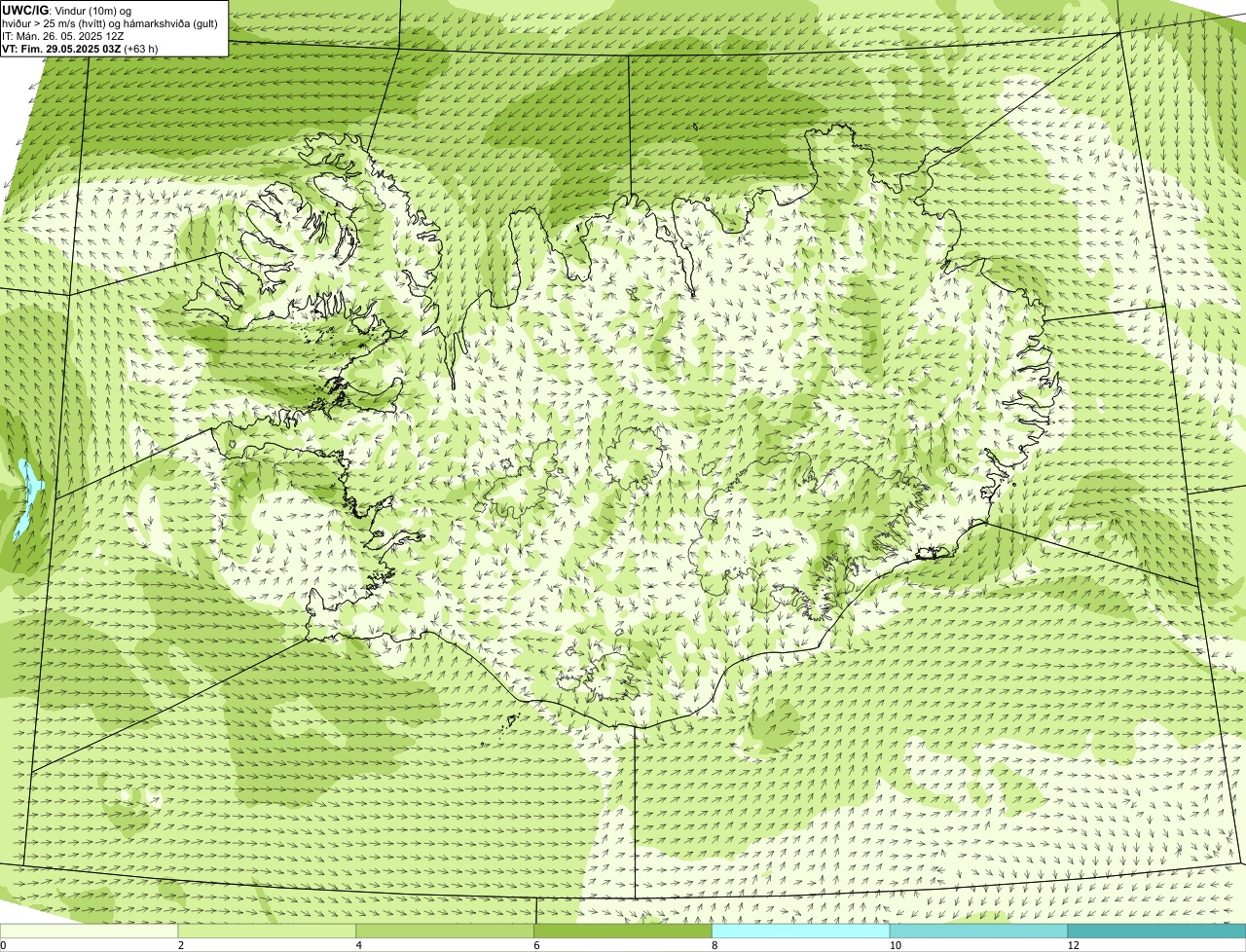Click the scale label "6"

click(536, 945)
